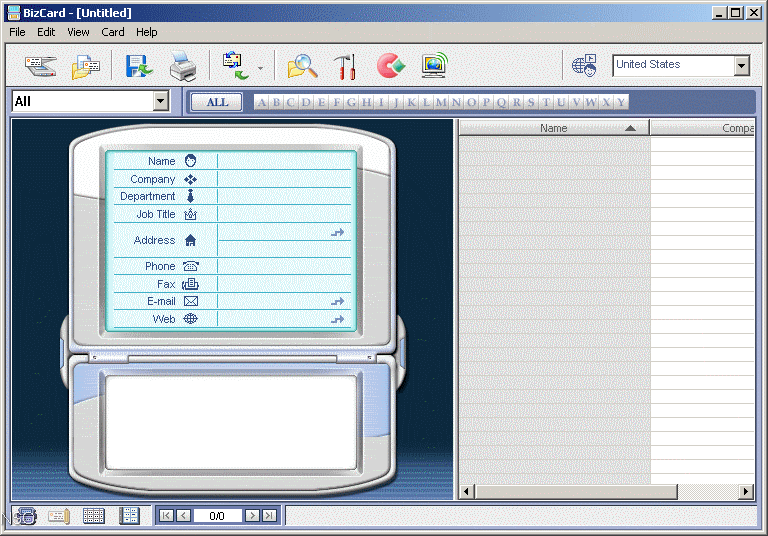Go to the first card record
Screen dimensions: 768x536
tap(167, 515)
